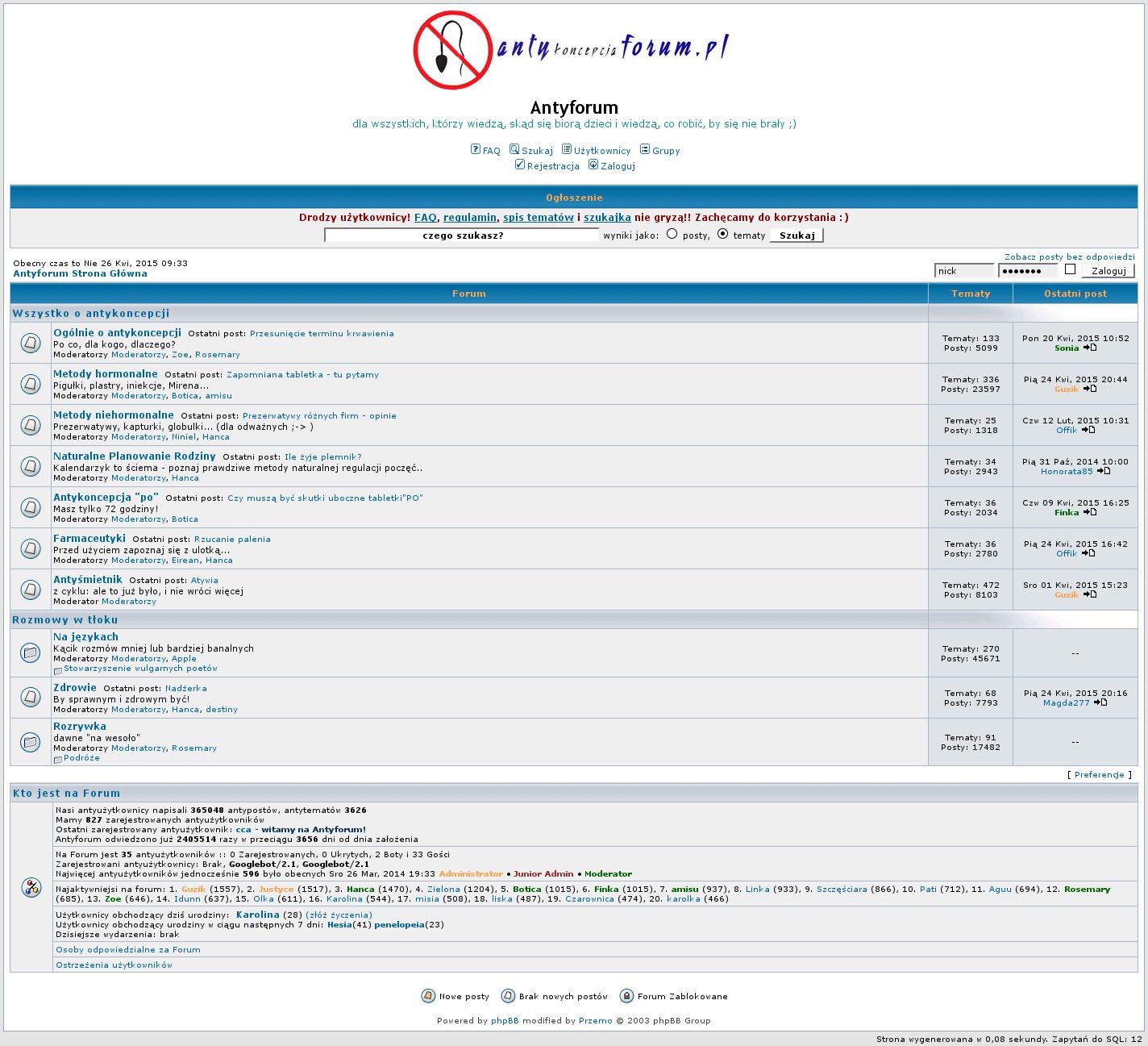This screenshot has height=1046, width=1148.
Task: Click the Zaloguj icon in navigation
Action: pyautogui.click(x=593, y=165)
